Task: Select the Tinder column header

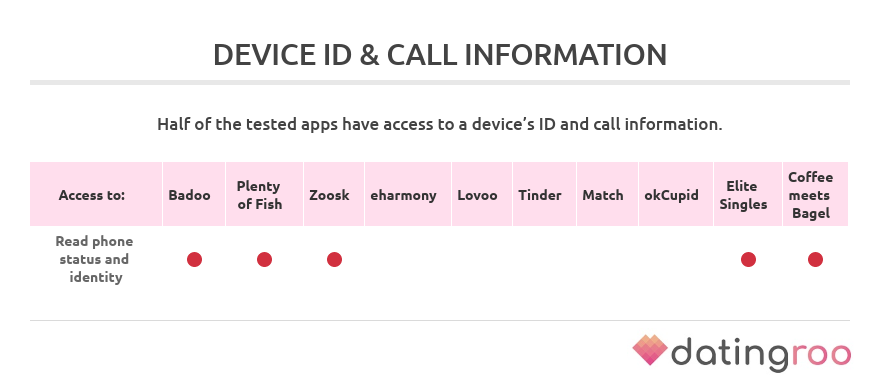Action: click(544, 194)
